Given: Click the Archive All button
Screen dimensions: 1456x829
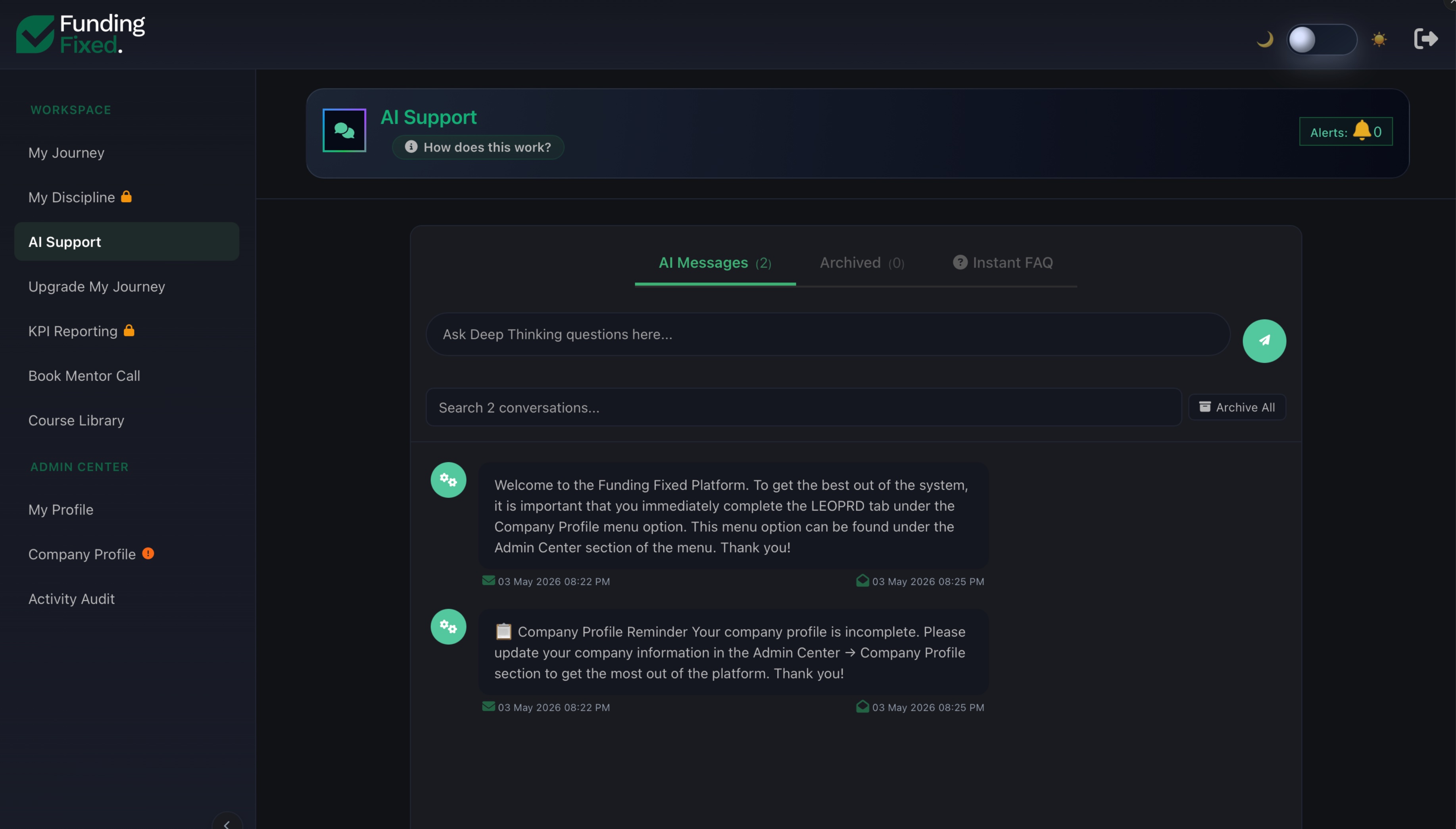Looking at the screenshot, I should coord(1237,407).
